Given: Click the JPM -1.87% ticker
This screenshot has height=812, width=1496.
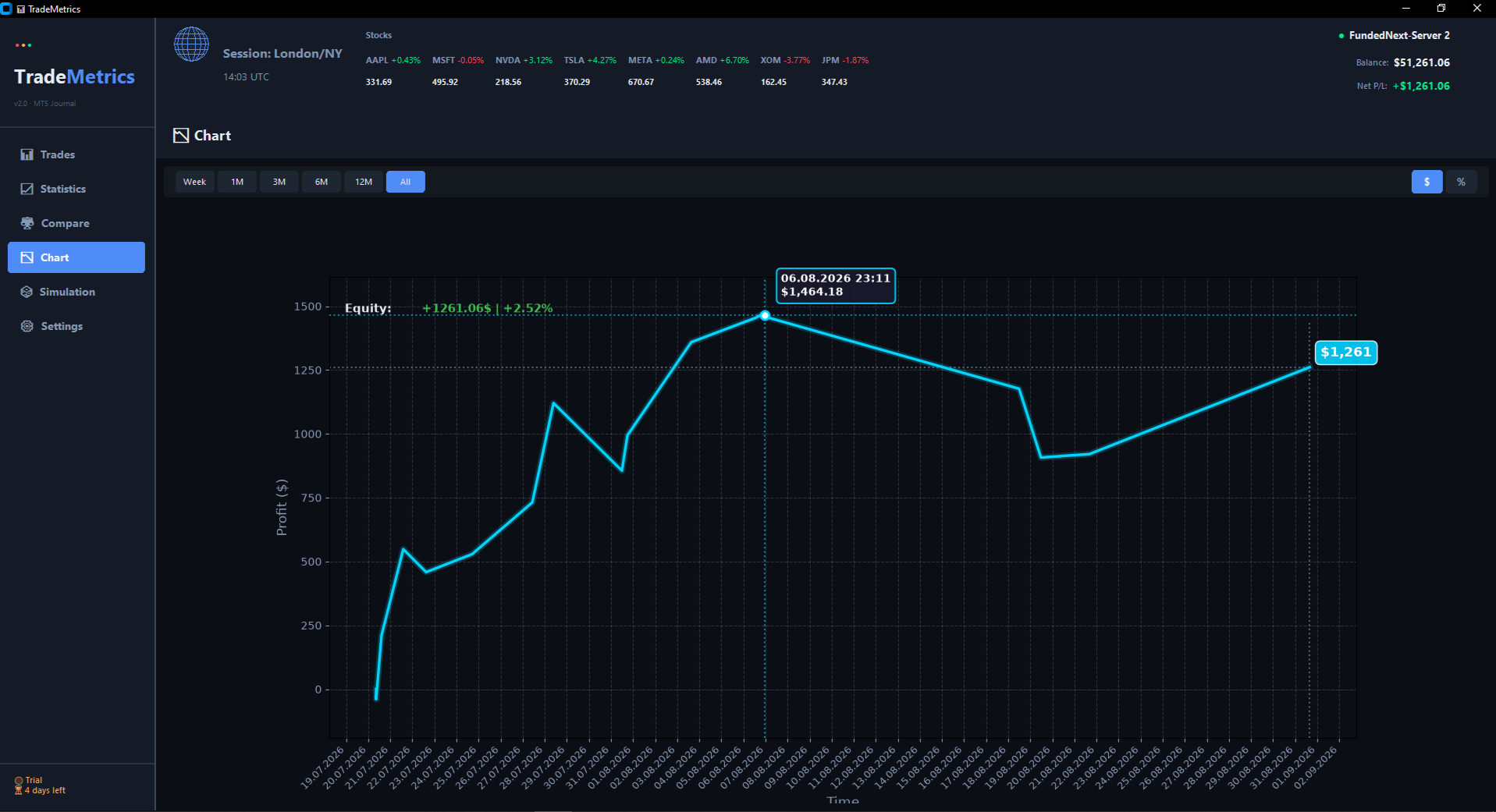Looking at the screenshot, I should click(845, 60).
